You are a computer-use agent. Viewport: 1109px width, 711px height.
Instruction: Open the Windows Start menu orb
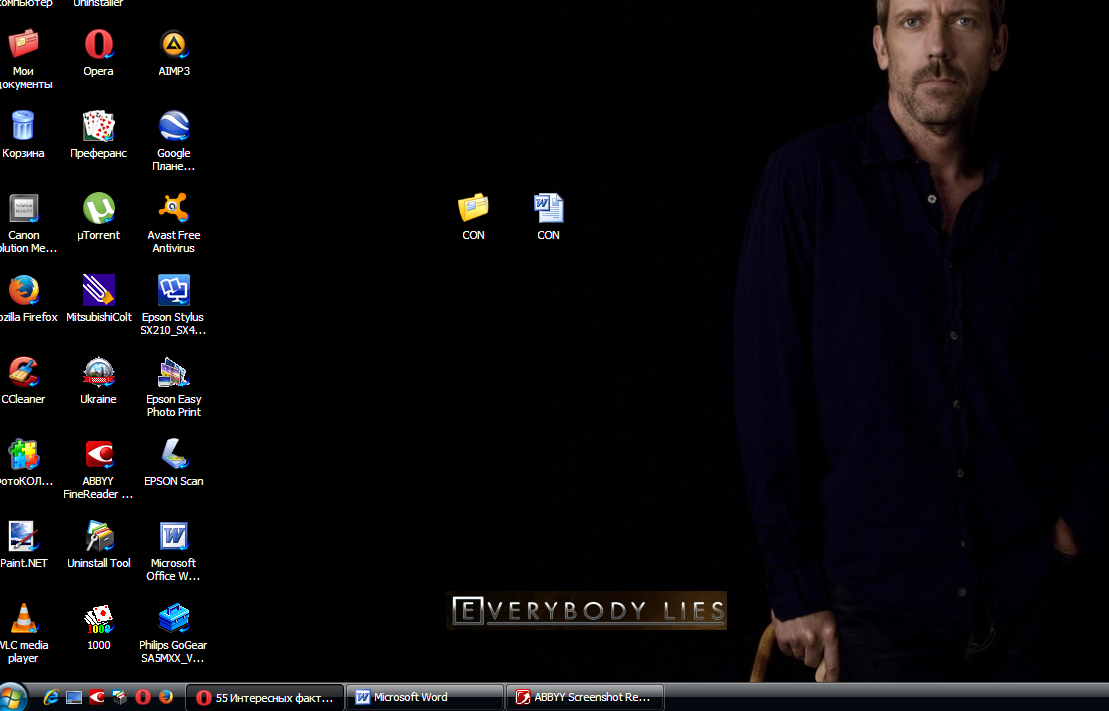[x=13, y=697]
